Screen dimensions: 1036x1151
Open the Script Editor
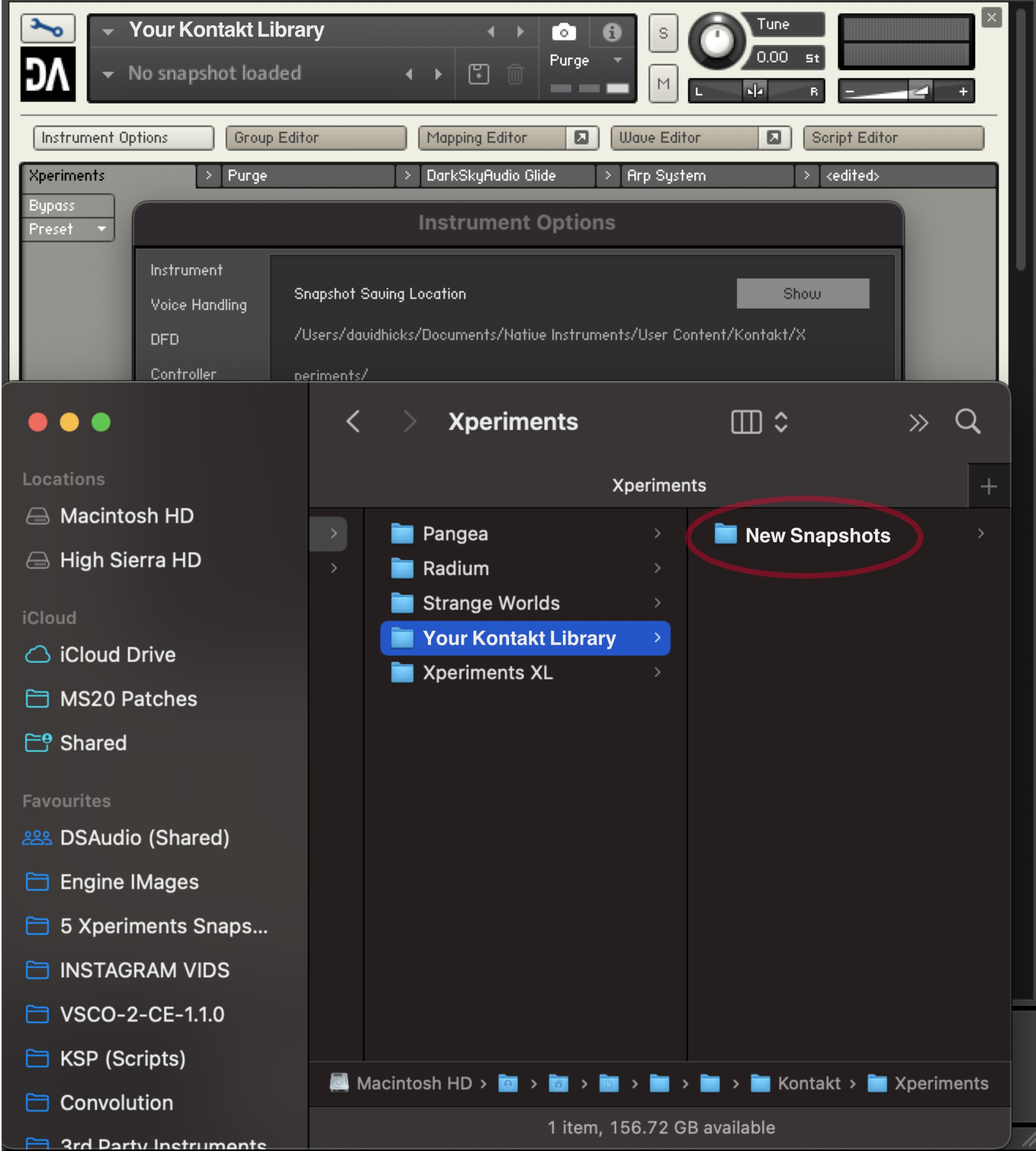(x=893, y=138)
